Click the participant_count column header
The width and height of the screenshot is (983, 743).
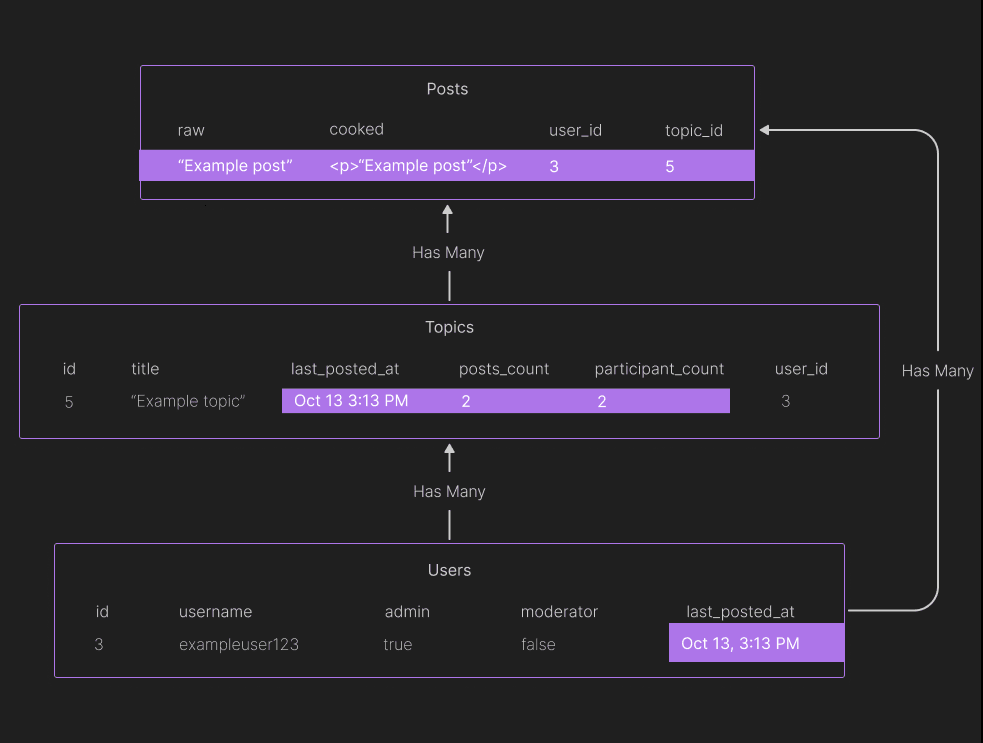pos(659,369)
